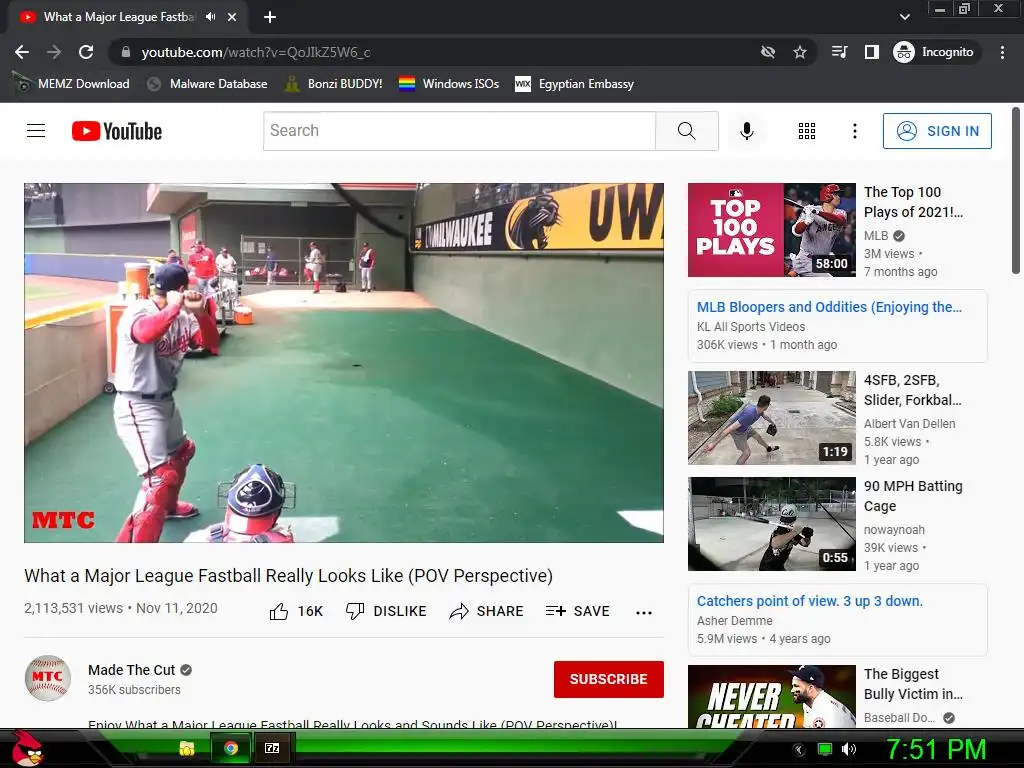Open the YouTube apps grid
Image resolution: width=1024 pixels, height=768 pixels.
tap(807, 131)
